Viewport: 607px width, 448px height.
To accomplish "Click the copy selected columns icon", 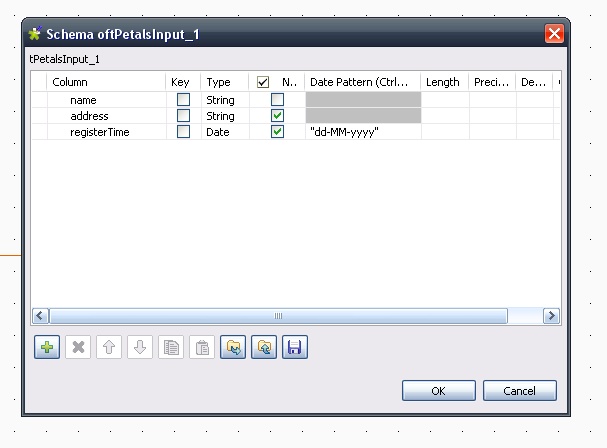I will 171,348.
